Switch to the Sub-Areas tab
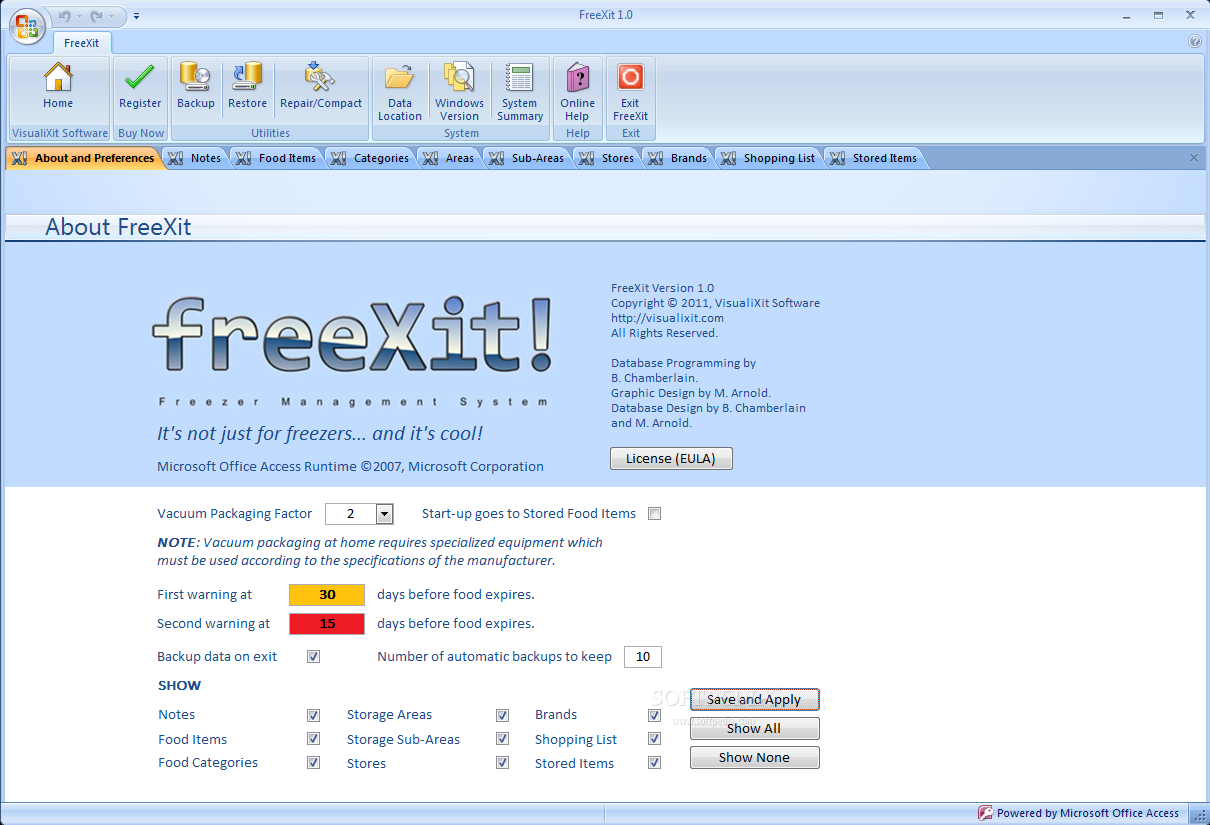 pos(528,158)
